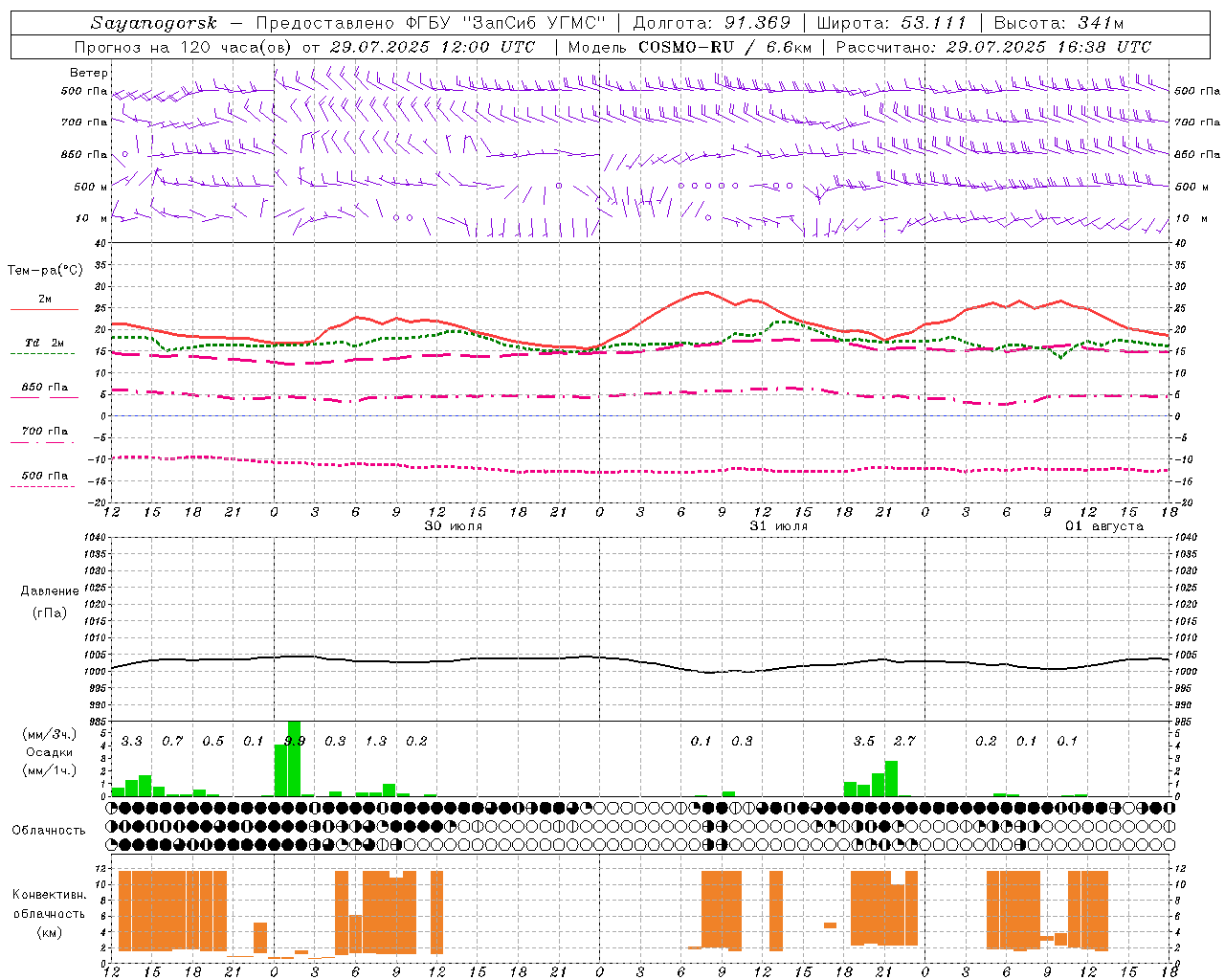Click the 01 августа date label
This screenshot has width=1225, height=980.
pyautogui.click(x=1104, y=526)
